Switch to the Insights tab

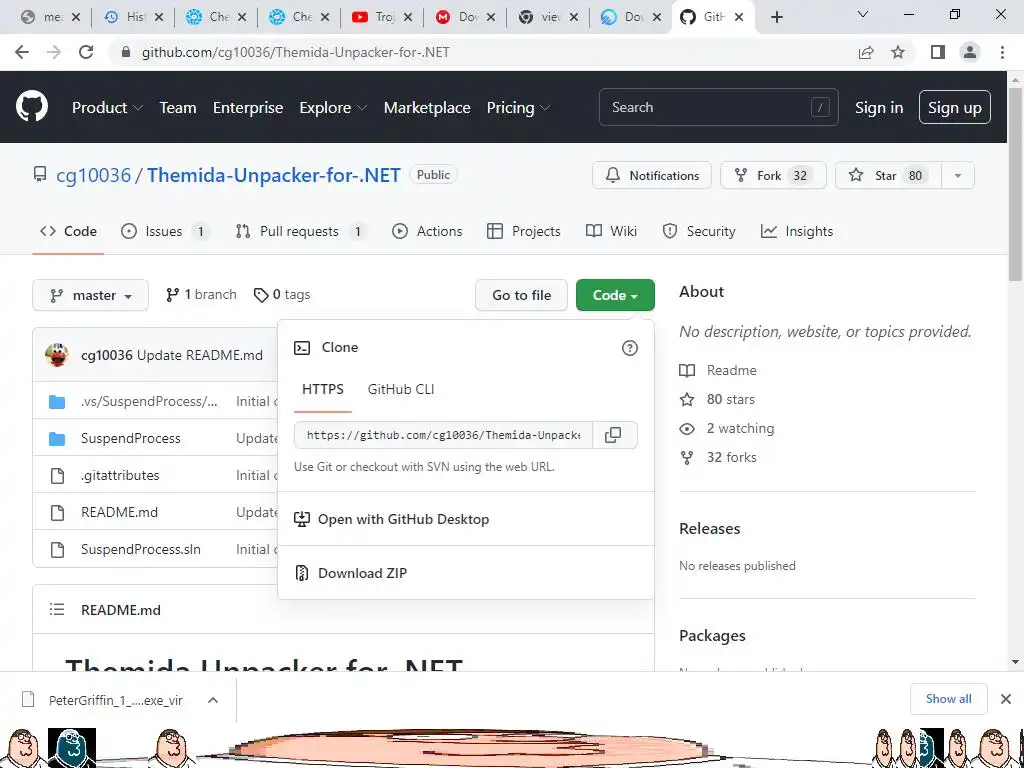797,231
